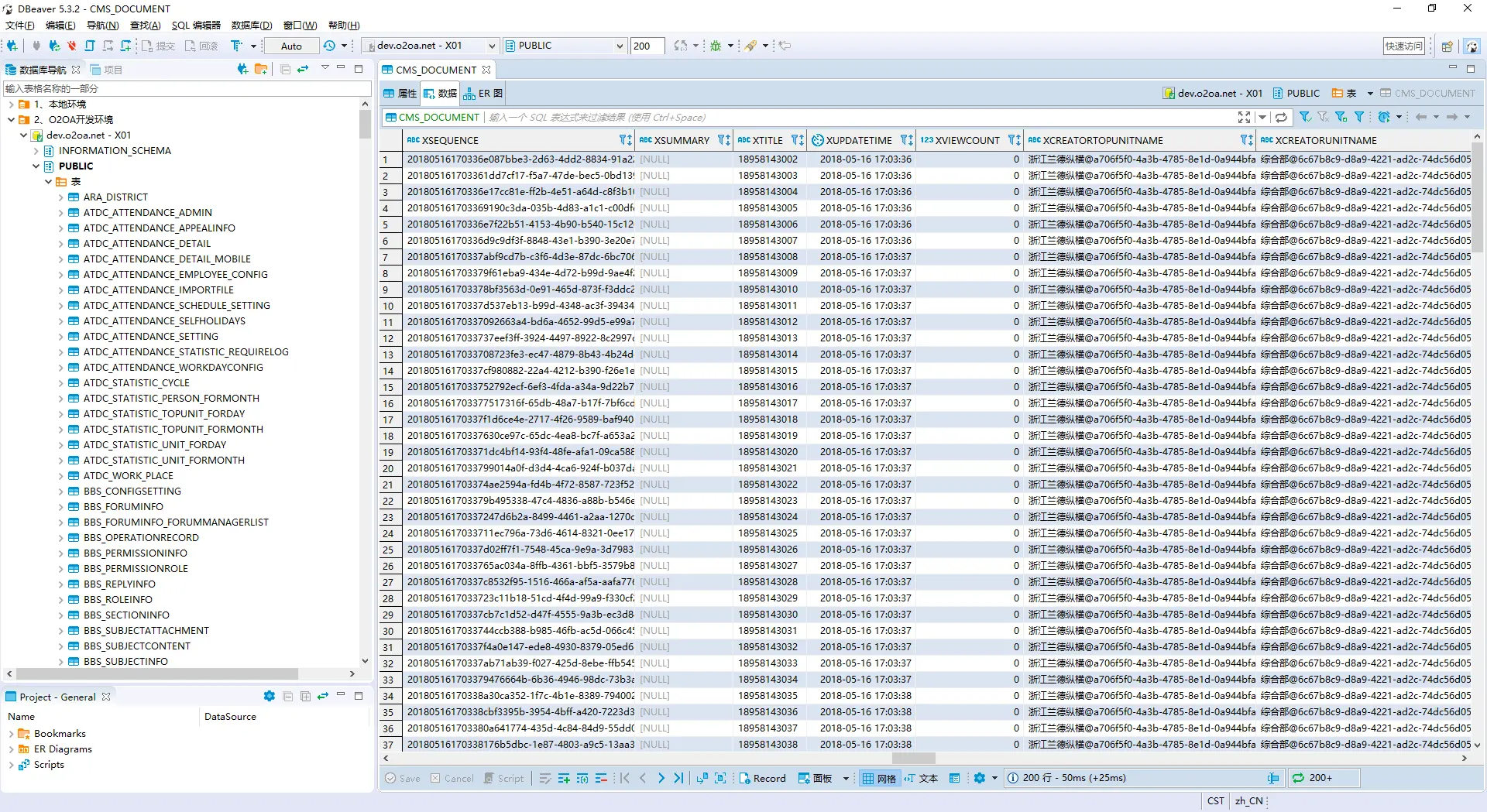The width and height of the screenshot is (1487, 812).
Task: Switch to 网格 grid presentation
Action: click(879, 778)
